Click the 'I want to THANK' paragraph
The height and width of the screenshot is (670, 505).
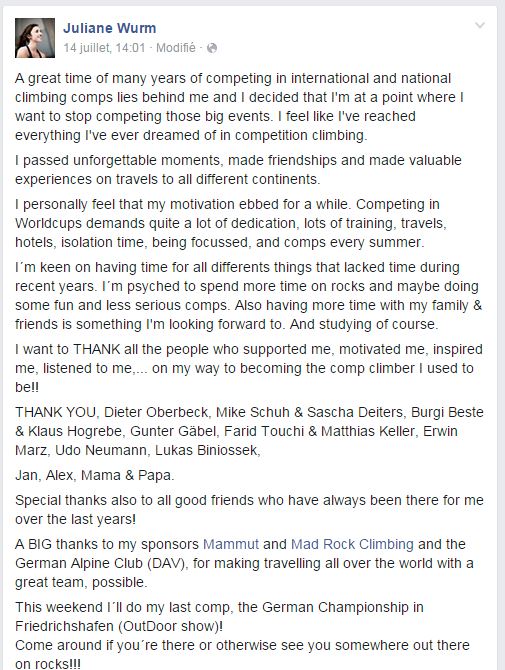pos(249,368)
